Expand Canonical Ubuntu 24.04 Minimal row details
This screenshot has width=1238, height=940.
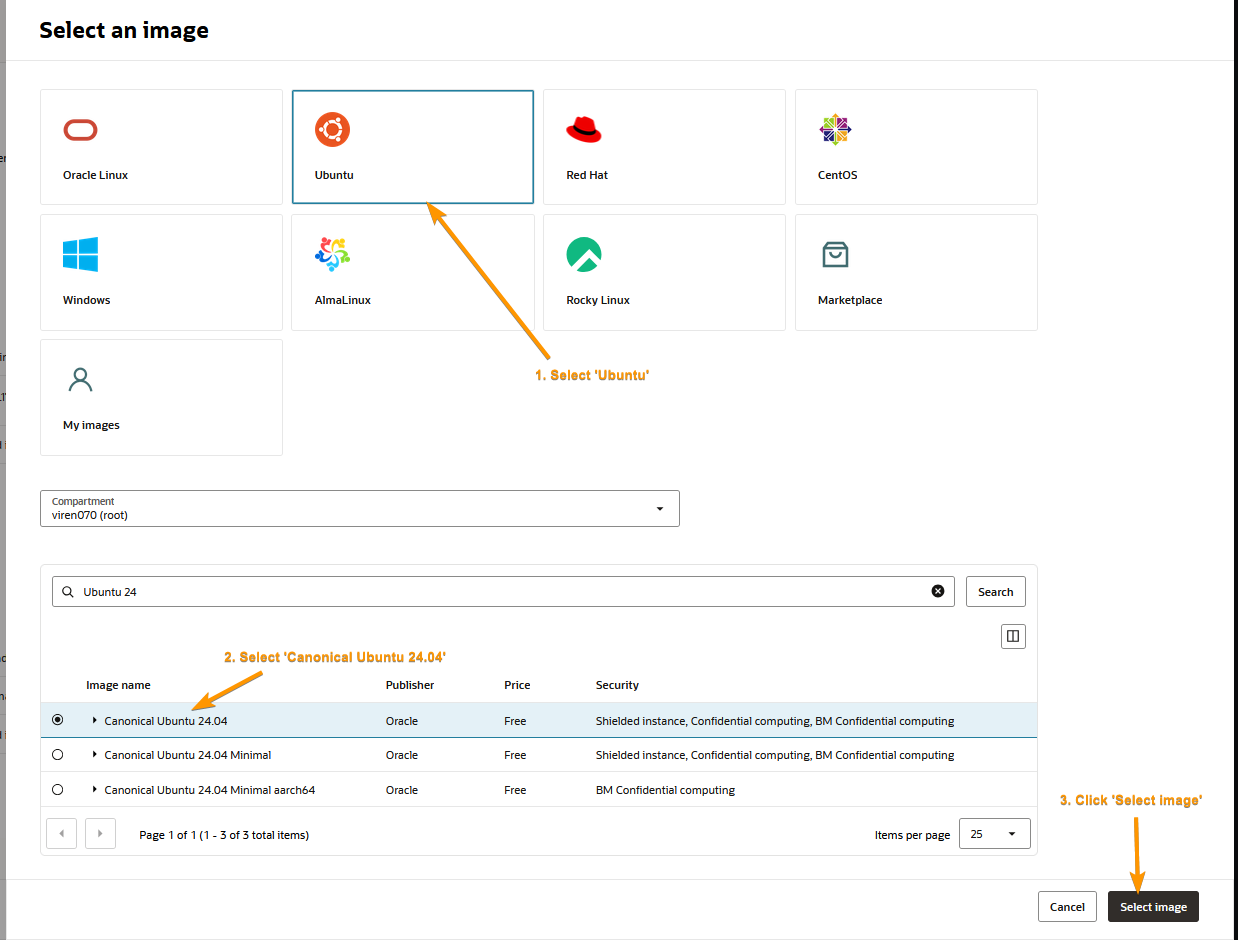pos(95,755)
